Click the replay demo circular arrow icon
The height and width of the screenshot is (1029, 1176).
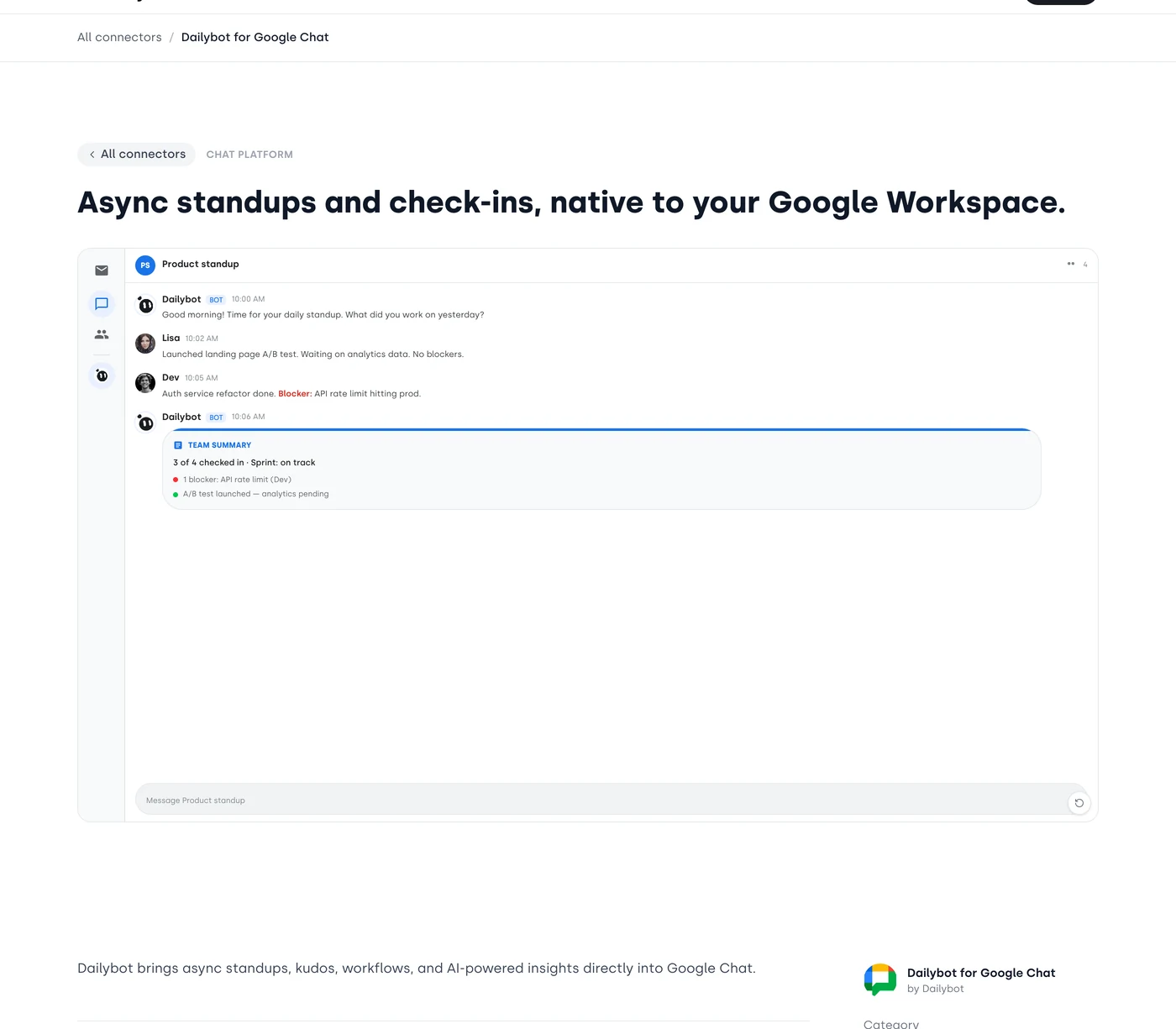tap(1079, 803)
